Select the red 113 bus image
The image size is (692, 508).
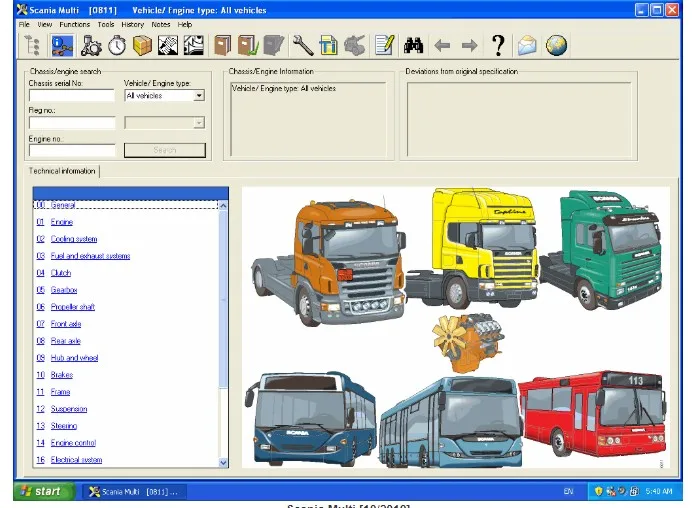[593, 414]
